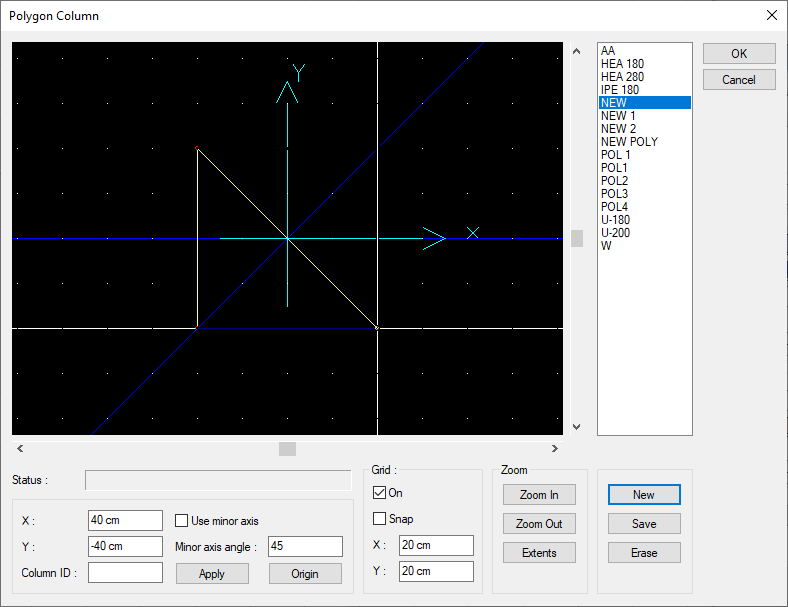The image size is (788, 607).
Task: Focus the Column ID text field
Action: coord(125,573)
